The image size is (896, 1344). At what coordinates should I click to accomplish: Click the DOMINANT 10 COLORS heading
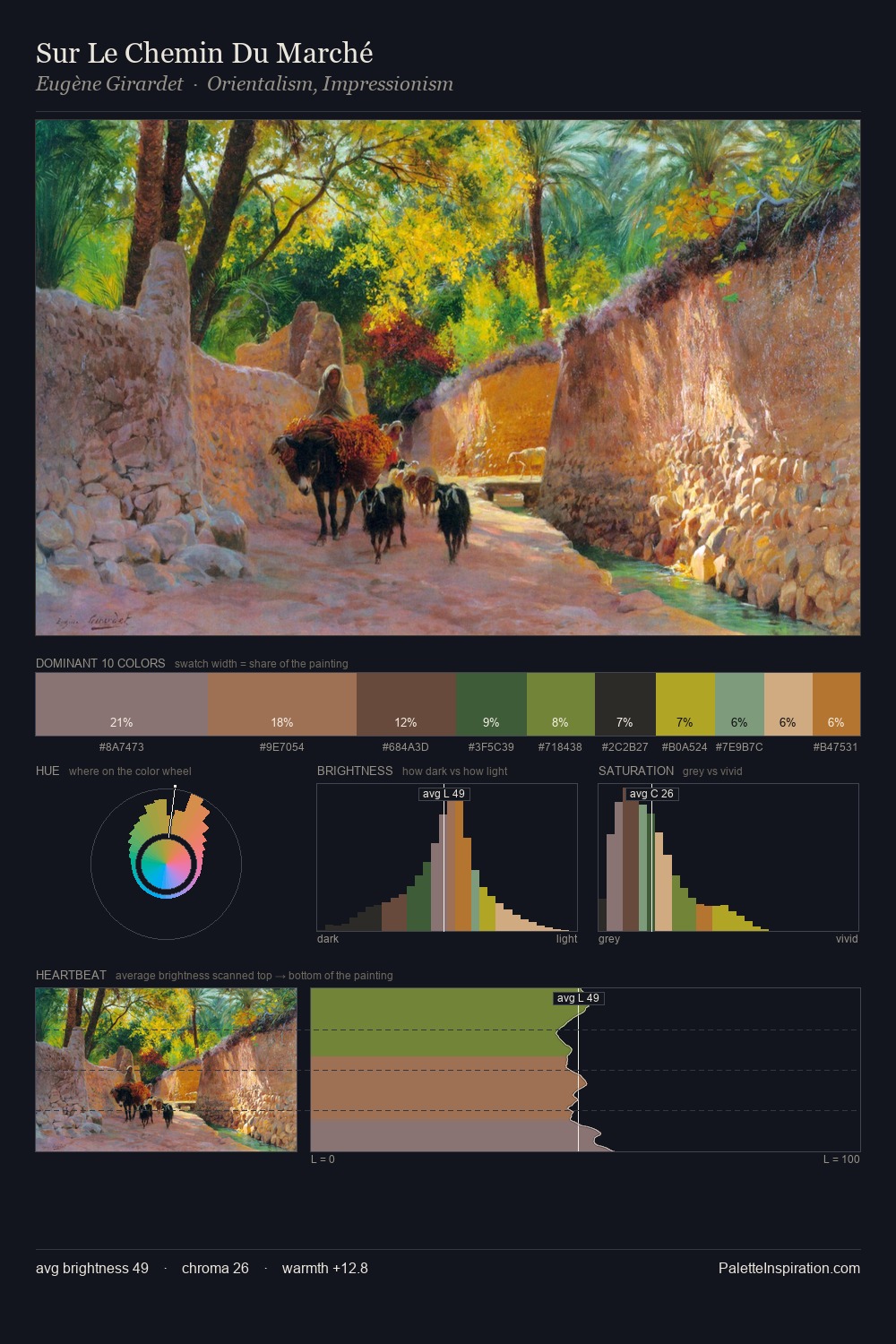tap(100, 664)
